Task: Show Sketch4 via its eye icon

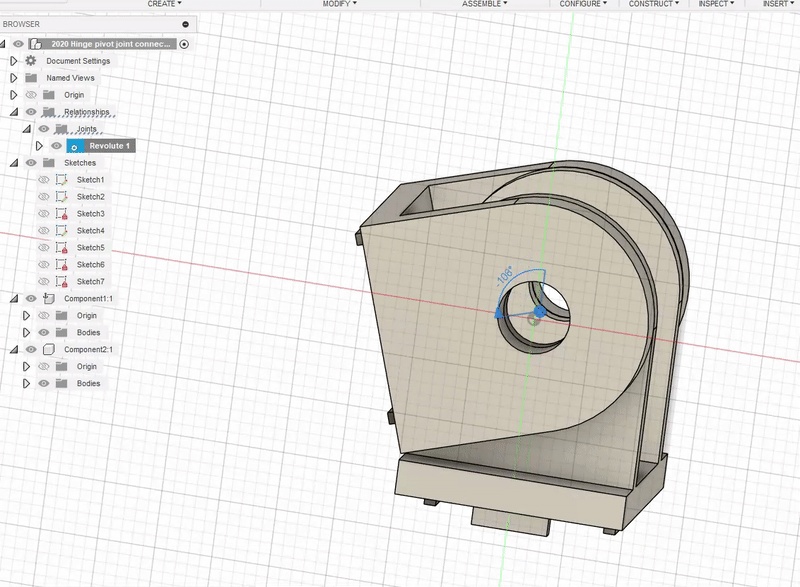Action: click(44, 231)
